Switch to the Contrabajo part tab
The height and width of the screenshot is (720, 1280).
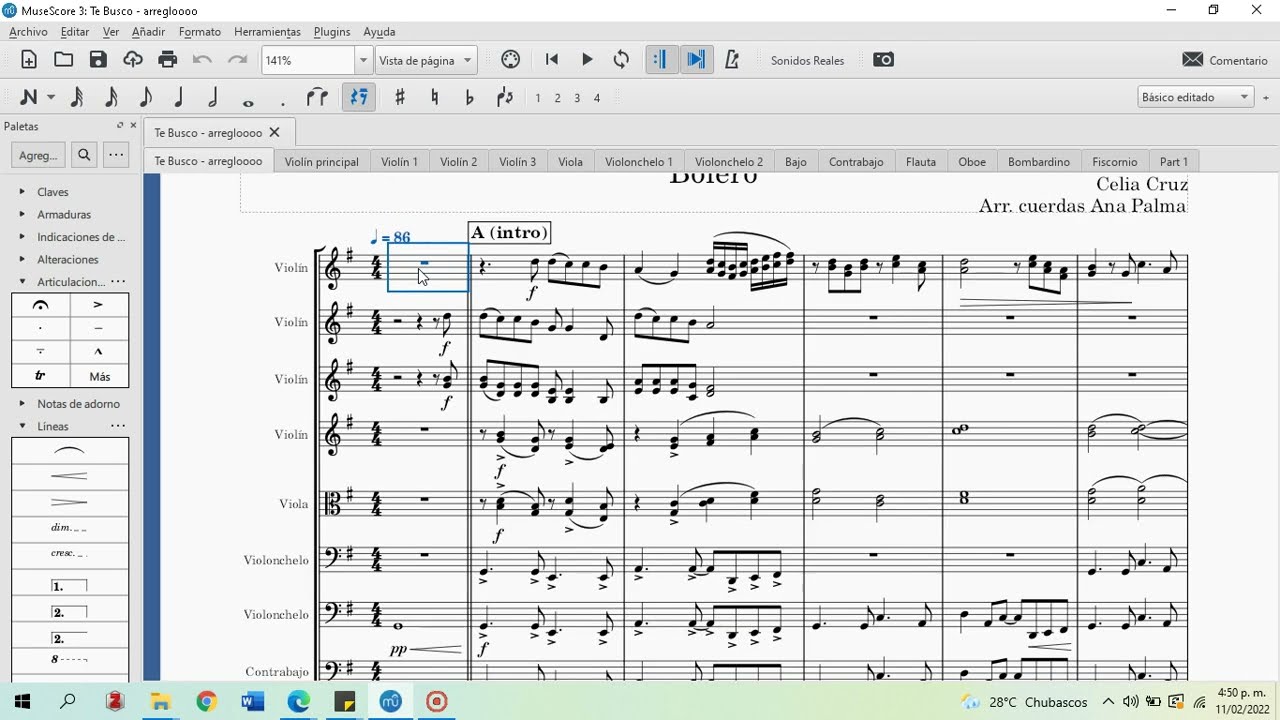(x=856, y=161)
